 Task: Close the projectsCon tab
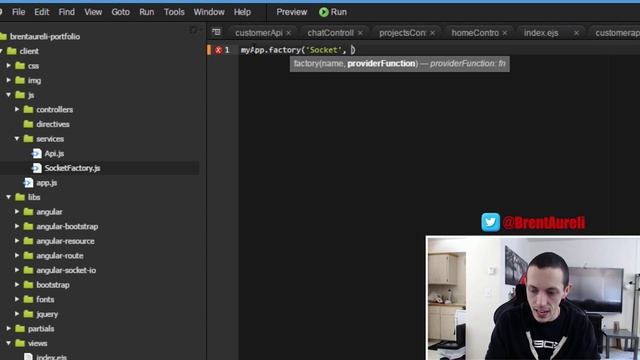432,33
